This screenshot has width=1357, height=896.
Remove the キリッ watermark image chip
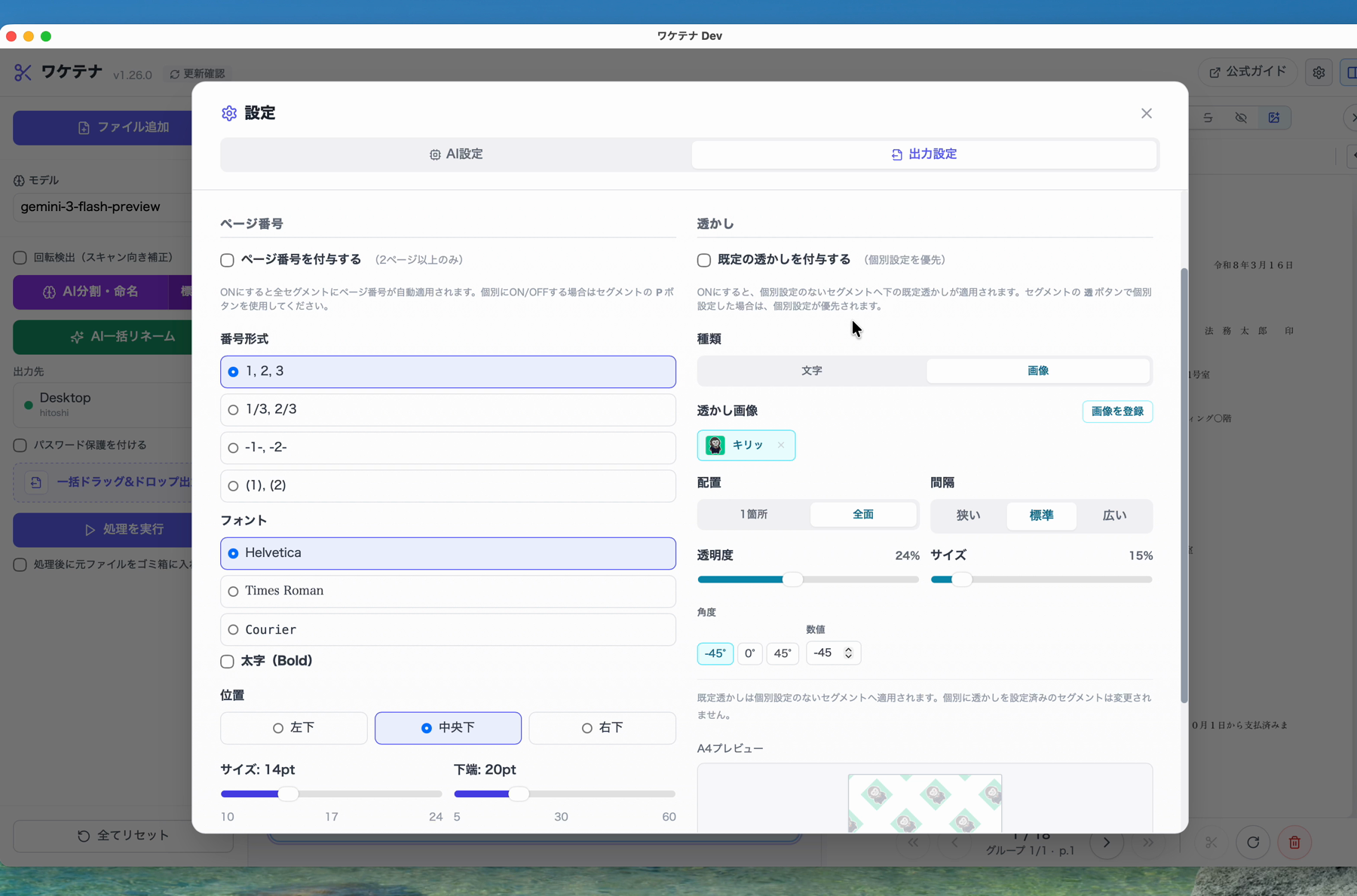781,445
